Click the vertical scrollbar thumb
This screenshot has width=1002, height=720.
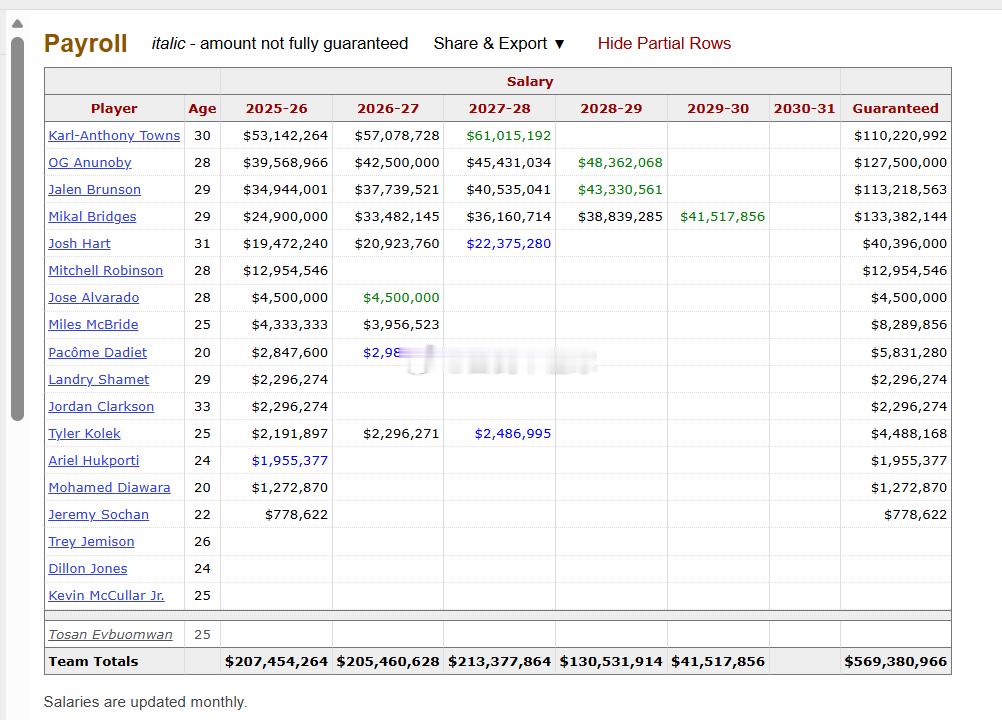(x=17, y=228)
